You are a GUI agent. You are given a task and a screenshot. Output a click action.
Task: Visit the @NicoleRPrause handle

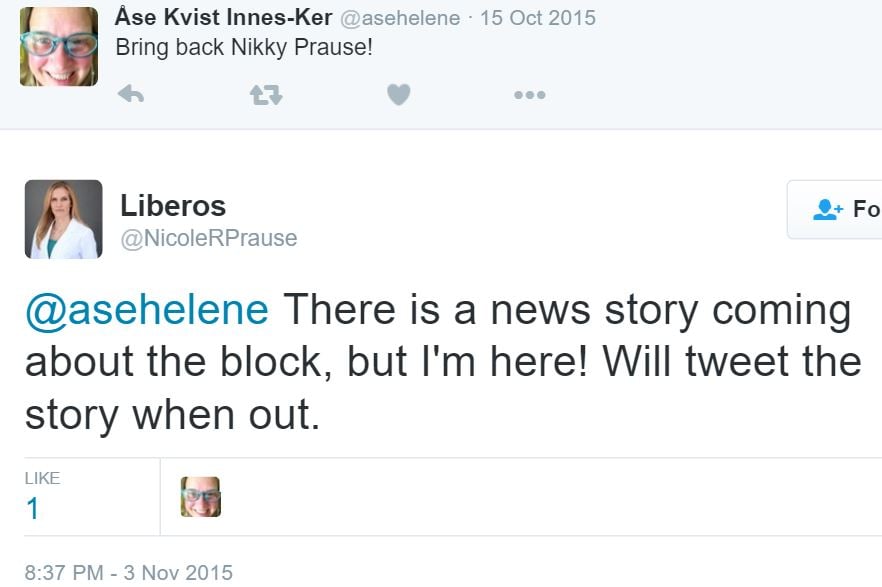tap(208, 238)
